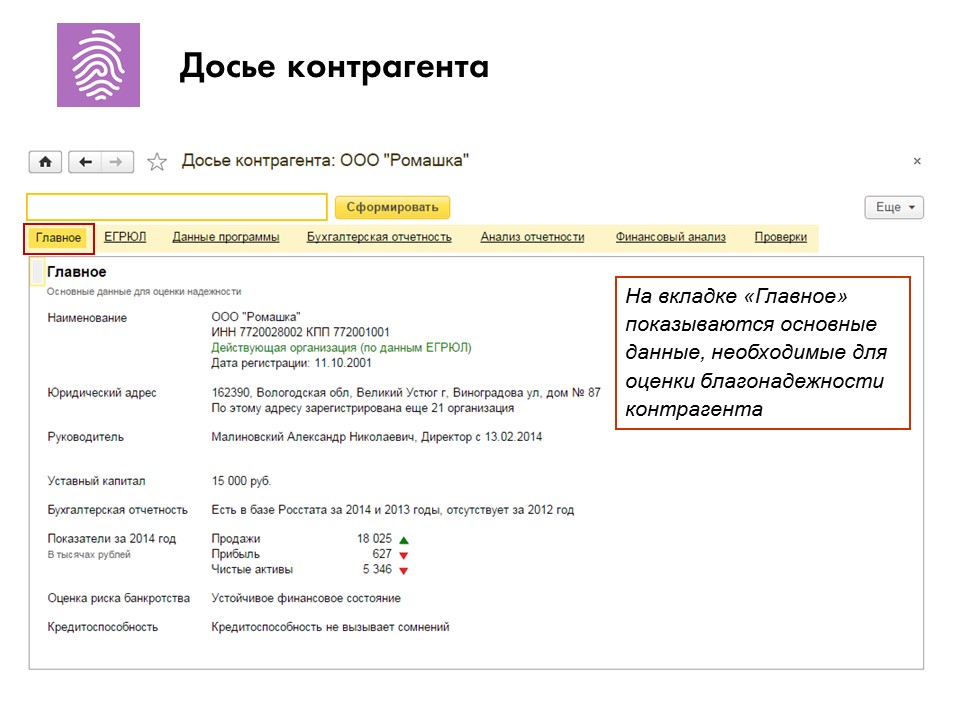960x720 pixels.
Task: Switch to the ЕГРЮЛ tab
Action: (x=125, y=237)
